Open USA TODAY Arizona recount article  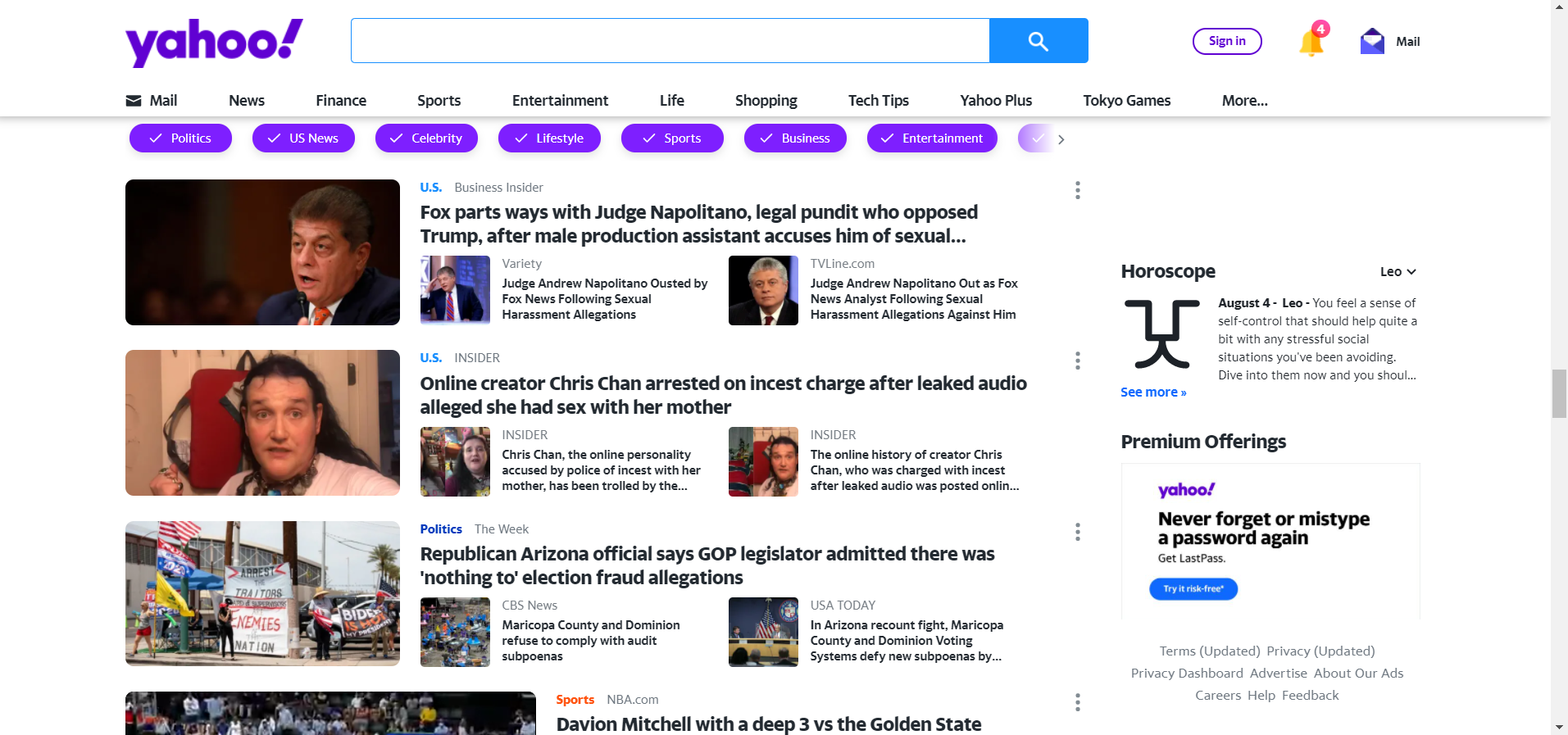pos(907,641)
